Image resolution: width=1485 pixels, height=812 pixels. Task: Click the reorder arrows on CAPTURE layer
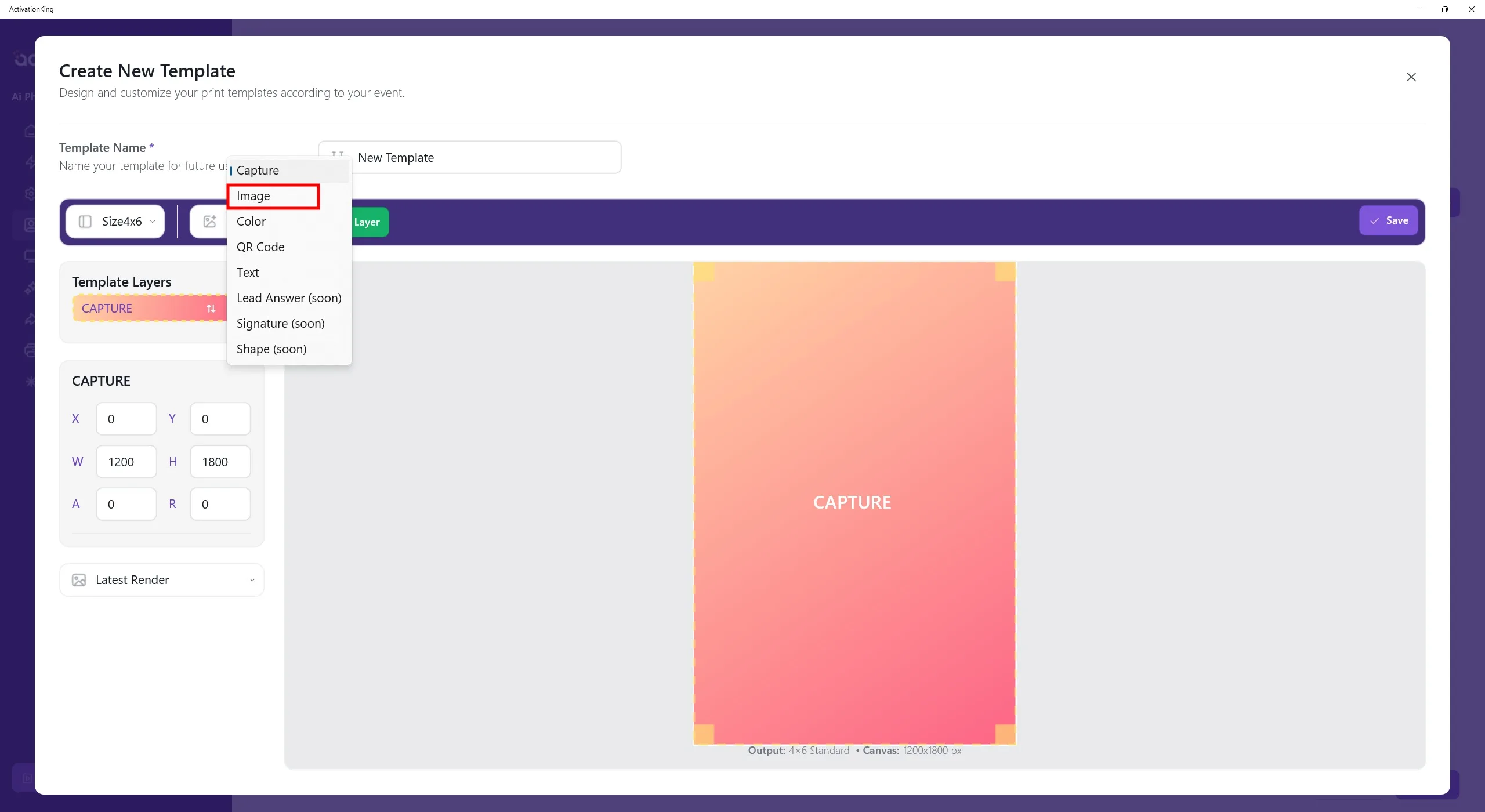[211, 309]
